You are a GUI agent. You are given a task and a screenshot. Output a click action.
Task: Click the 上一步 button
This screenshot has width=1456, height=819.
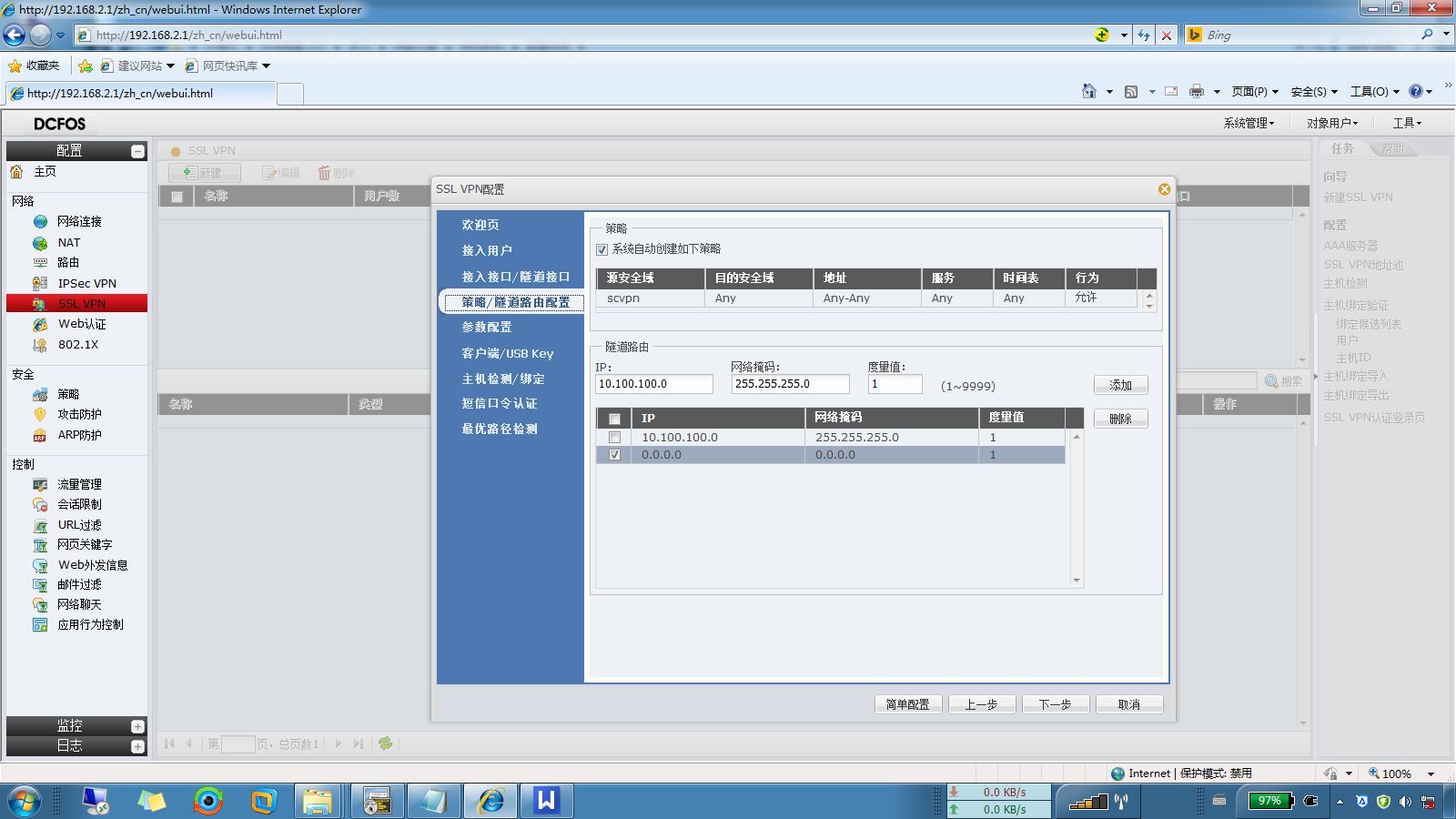tap(981, 704)
